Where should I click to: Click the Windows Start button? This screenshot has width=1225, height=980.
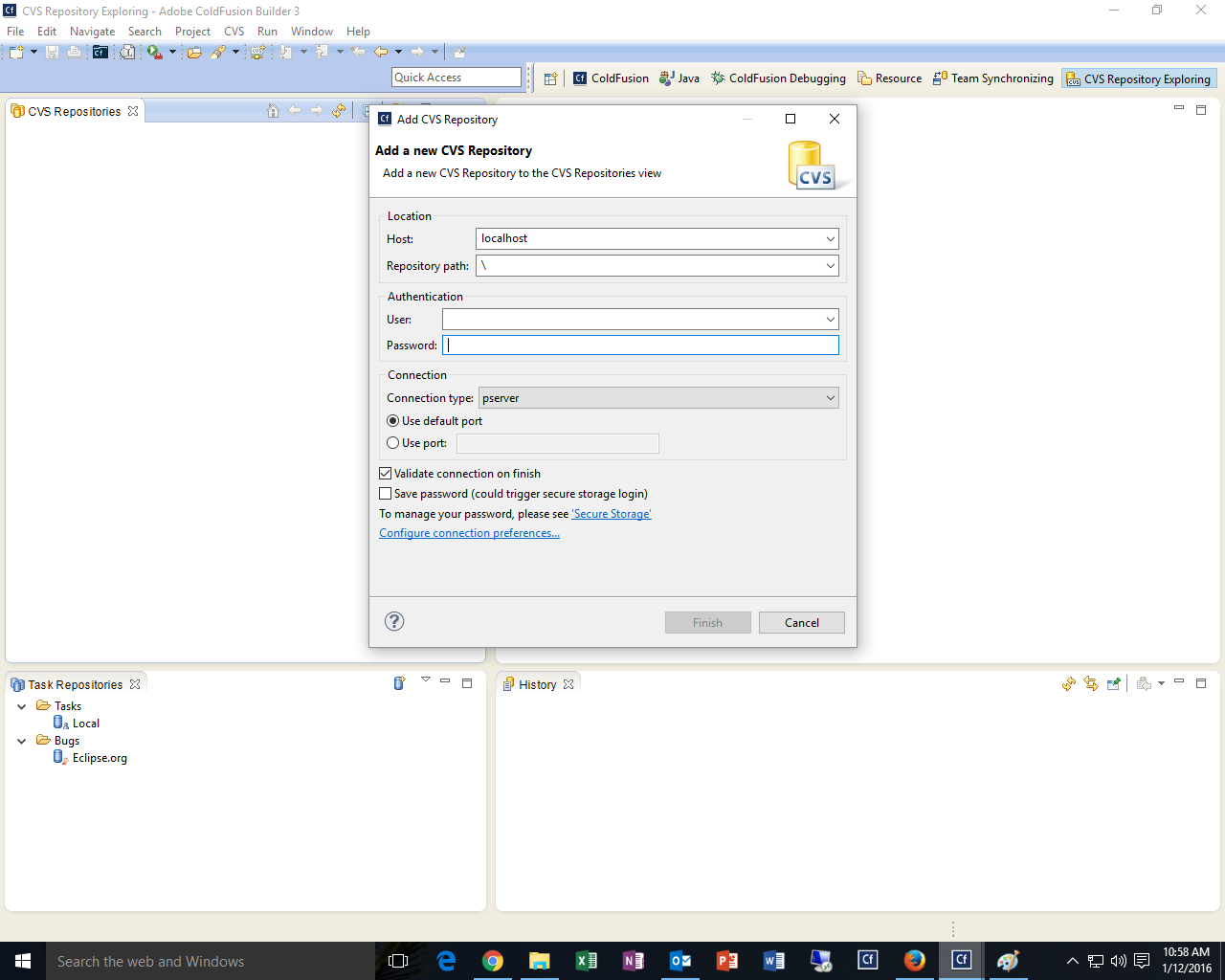[x=23, y=961]
